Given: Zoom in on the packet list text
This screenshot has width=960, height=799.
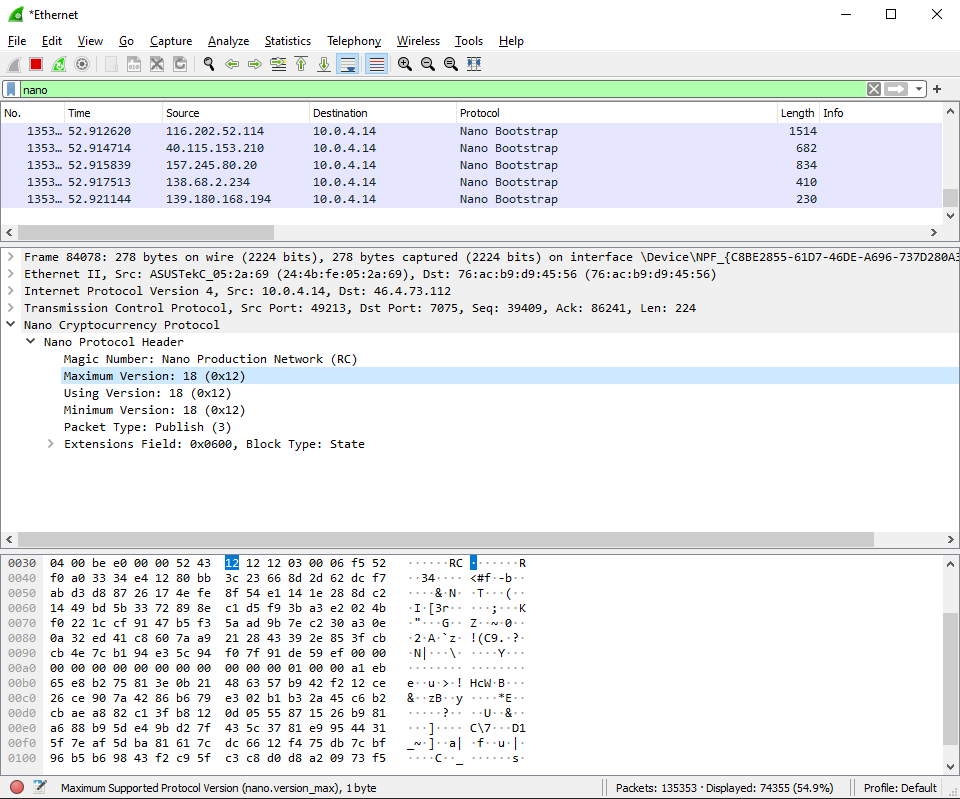Looking at the screenshot, I should coord(405,63).
